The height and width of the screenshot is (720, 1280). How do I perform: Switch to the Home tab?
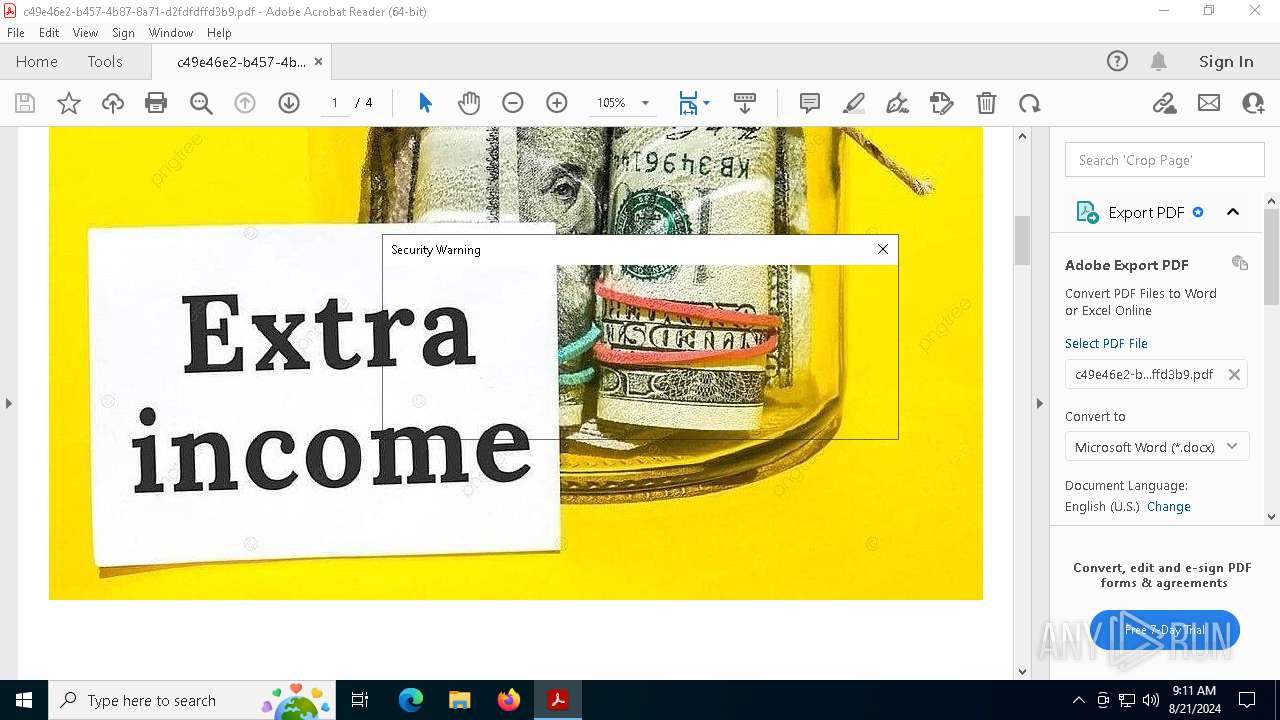37,61
